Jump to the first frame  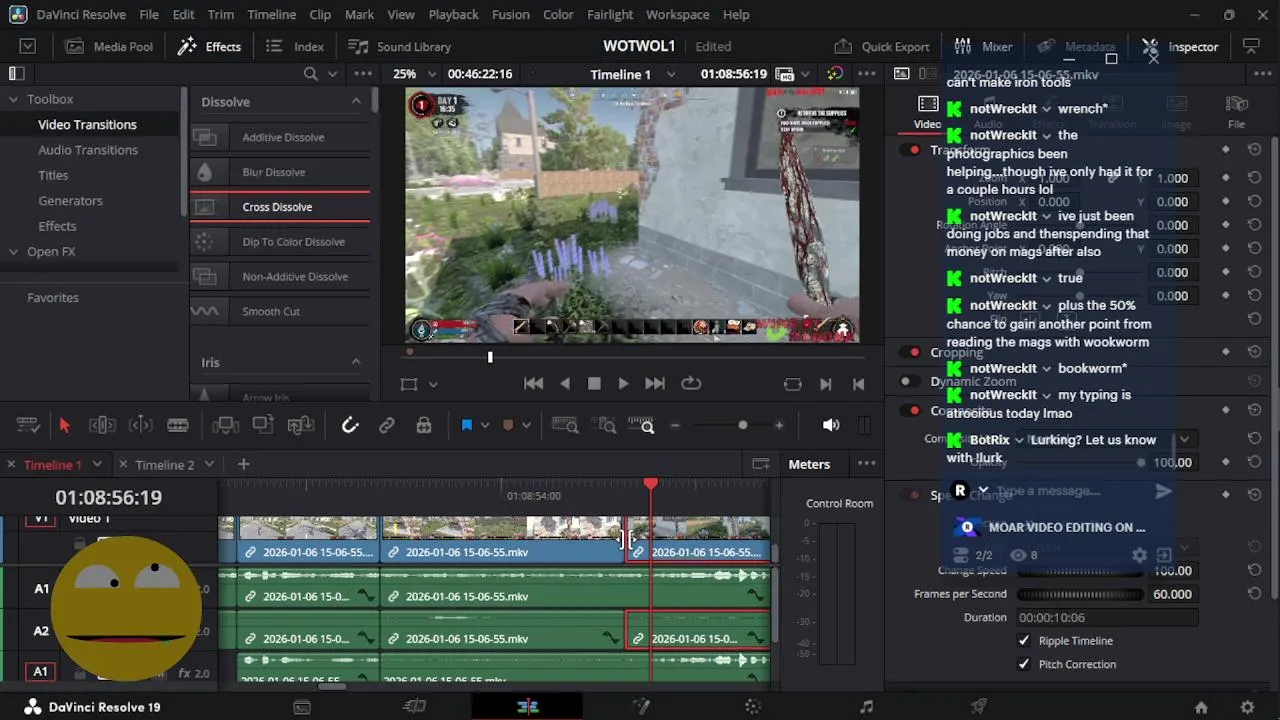point(534,383)
